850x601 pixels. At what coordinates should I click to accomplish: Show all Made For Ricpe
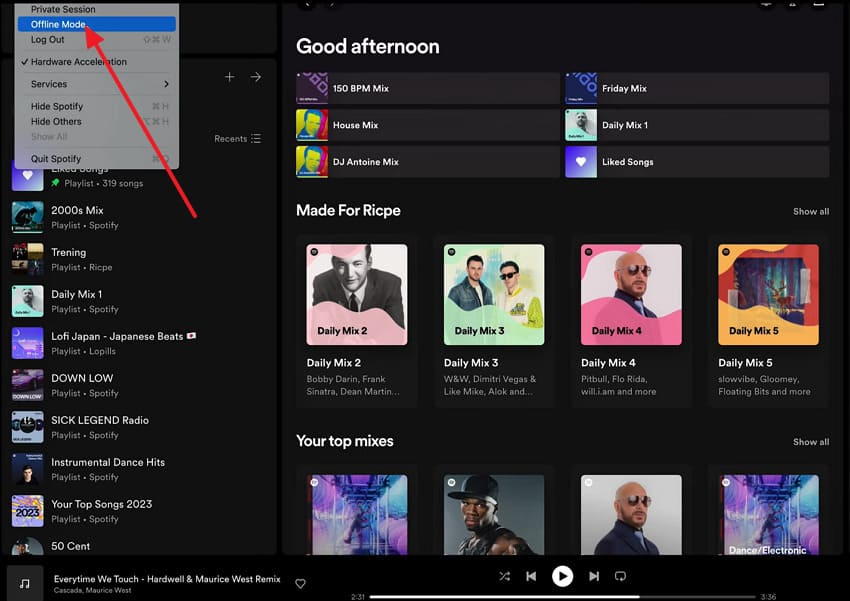pyautogui.click(x=811, y=211)
